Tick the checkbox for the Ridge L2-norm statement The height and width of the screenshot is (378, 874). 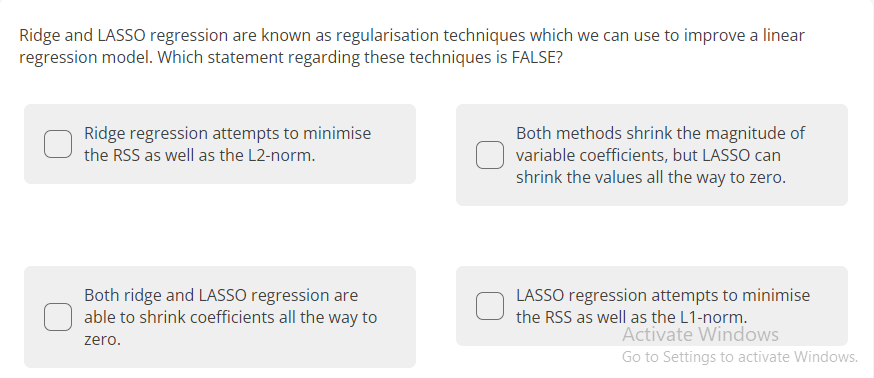tap(58, 144)
